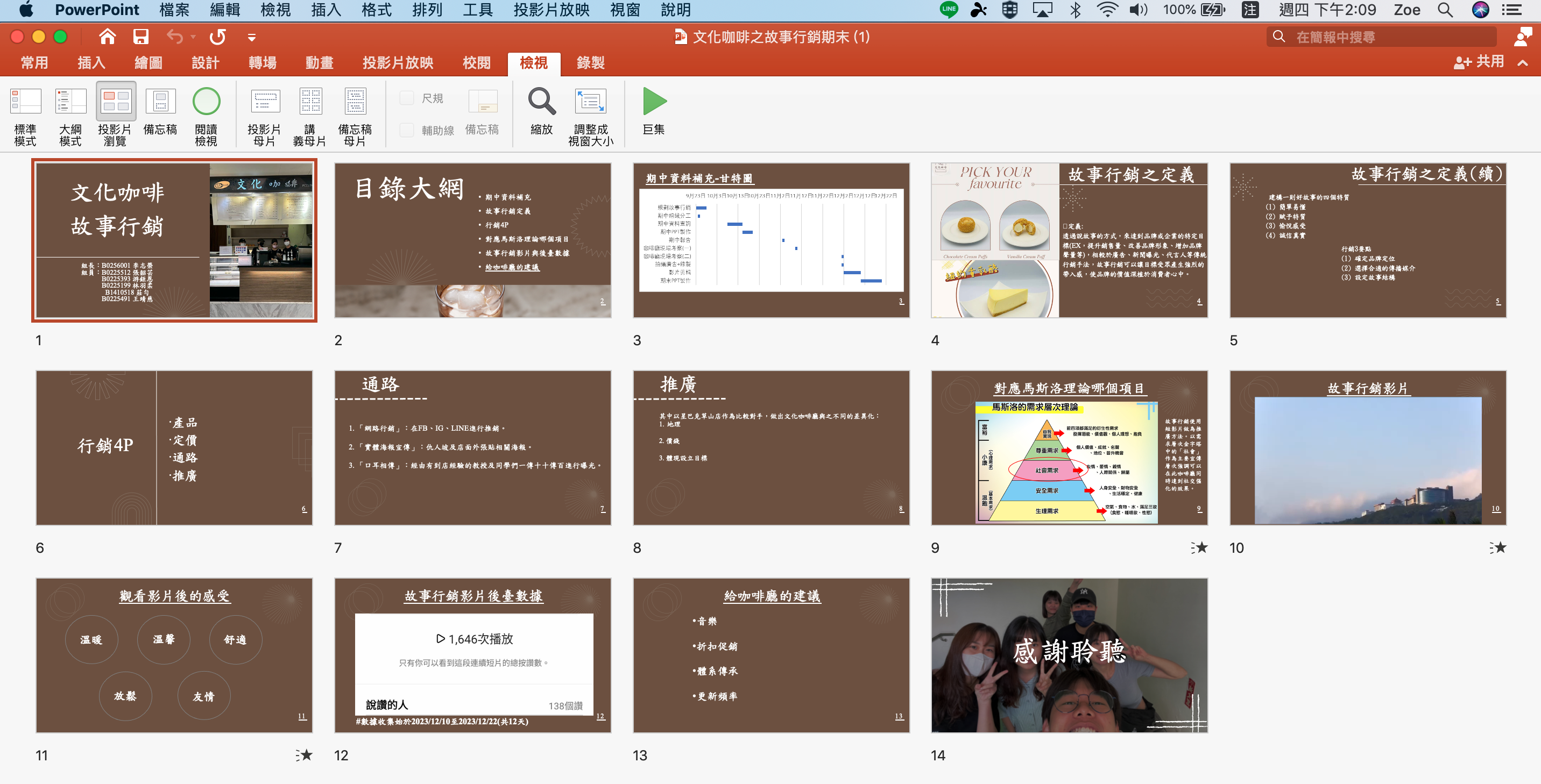The height and width of the screenshot is (784, 1541).
Task: Open Notification Center list icon in menu bar
Action: [x=1512, y=10]
